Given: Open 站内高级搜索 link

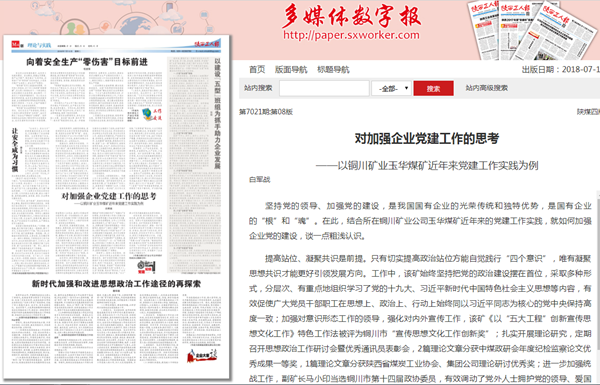Looking at the screenshot, I should [486, 88].
